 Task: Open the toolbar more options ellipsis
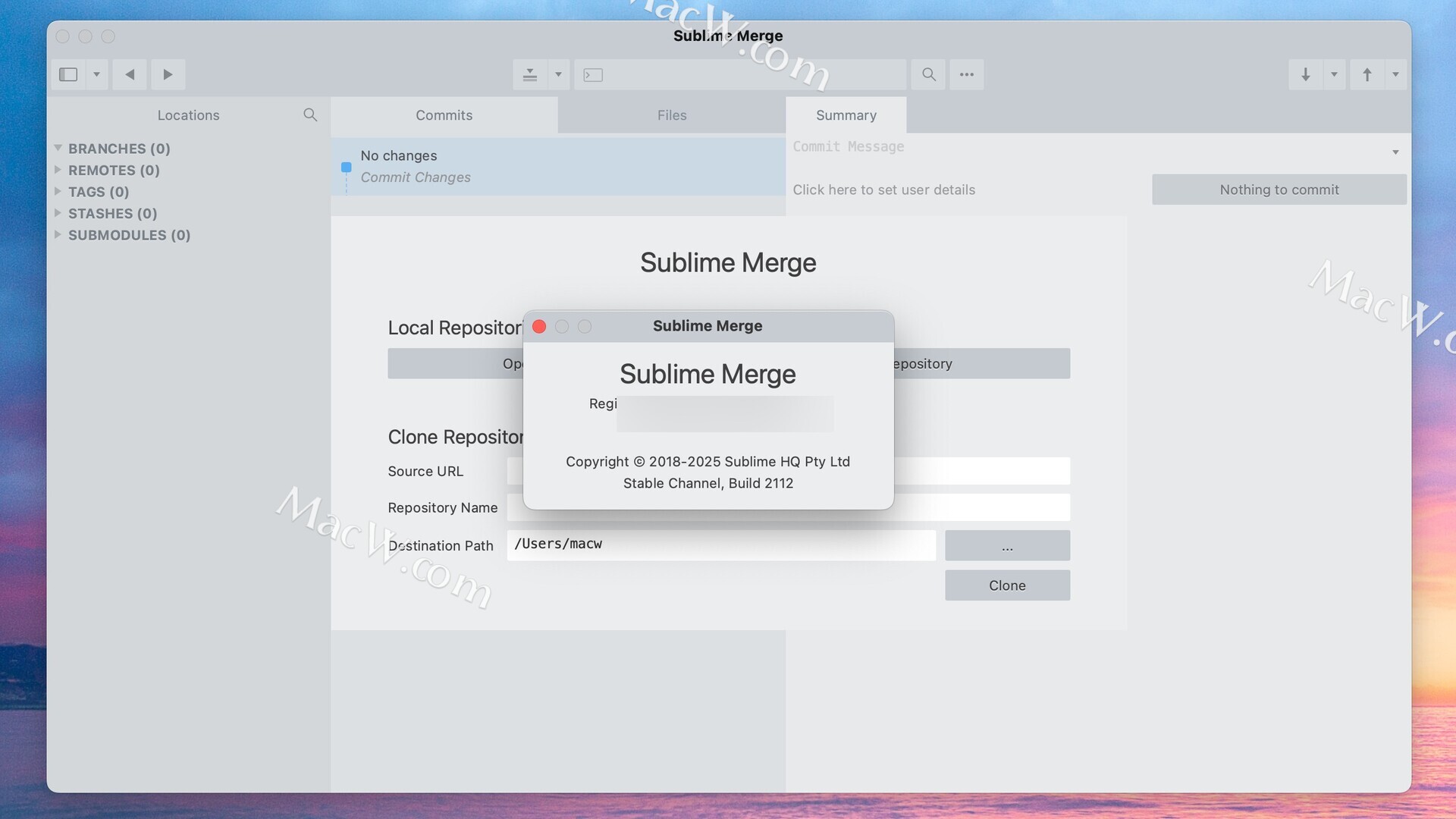click(966, 74)
